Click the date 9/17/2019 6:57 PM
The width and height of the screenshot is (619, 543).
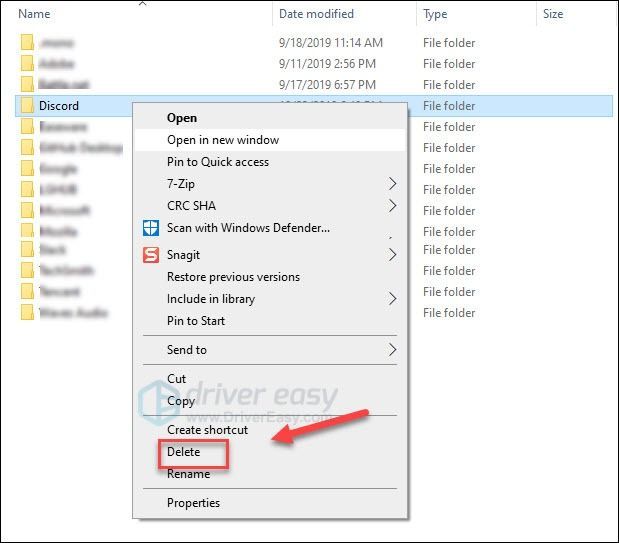tap(327, 85)
